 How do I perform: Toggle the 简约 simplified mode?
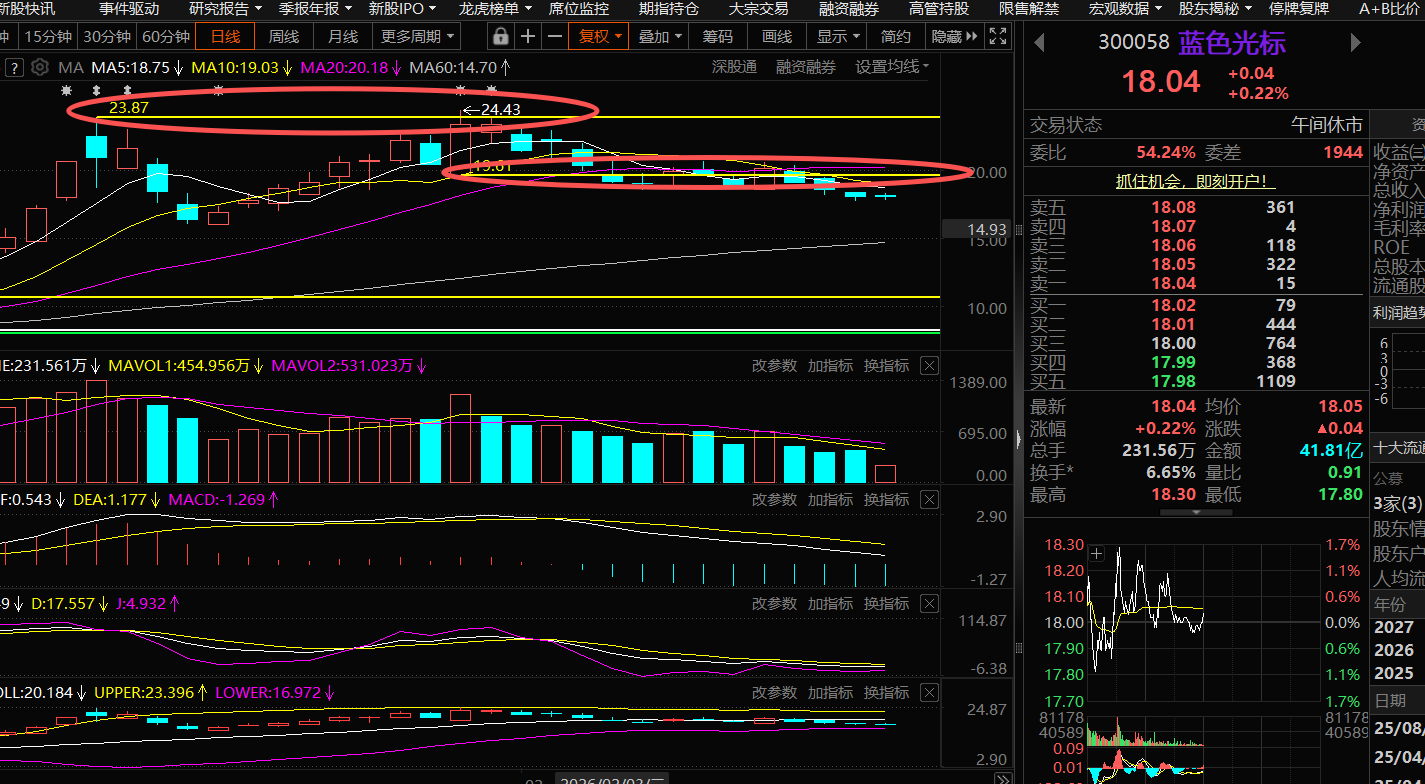(896, 37)
